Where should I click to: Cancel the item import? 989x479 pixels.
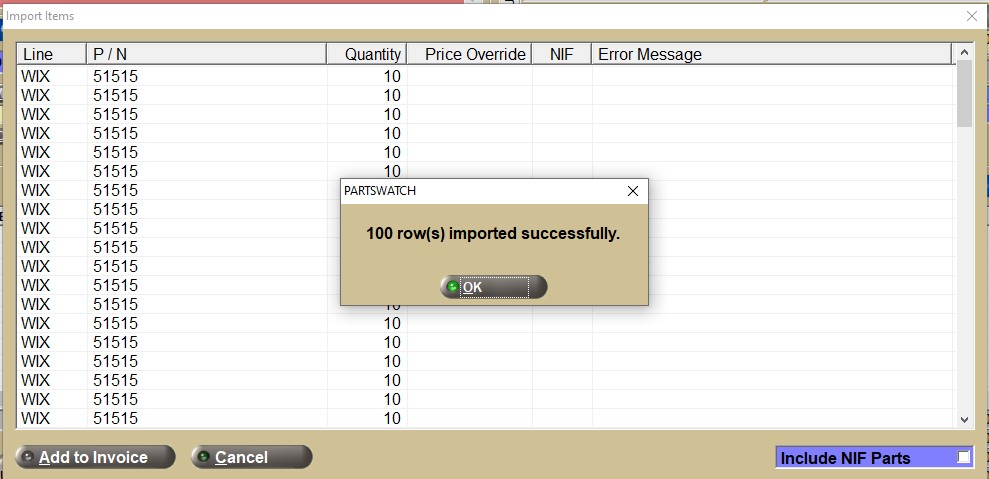click(x=251, y=457)
